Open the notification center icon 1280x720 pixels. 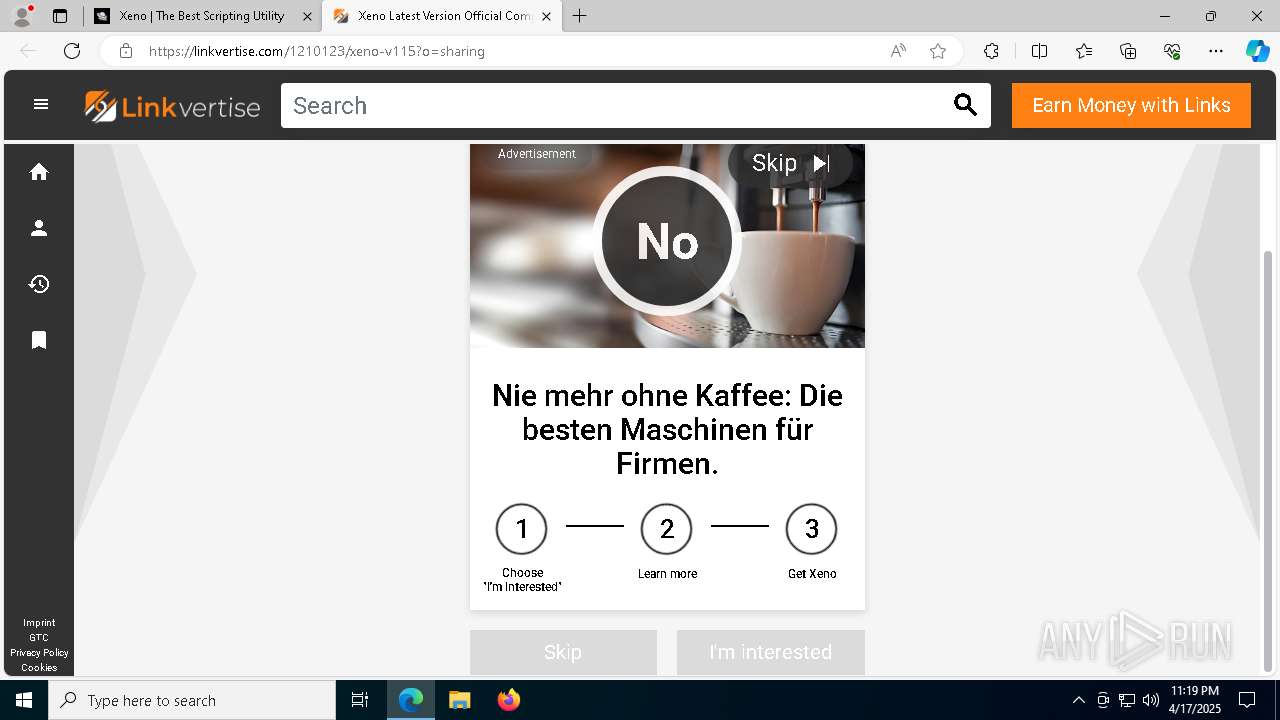[x=1247, y=700]
